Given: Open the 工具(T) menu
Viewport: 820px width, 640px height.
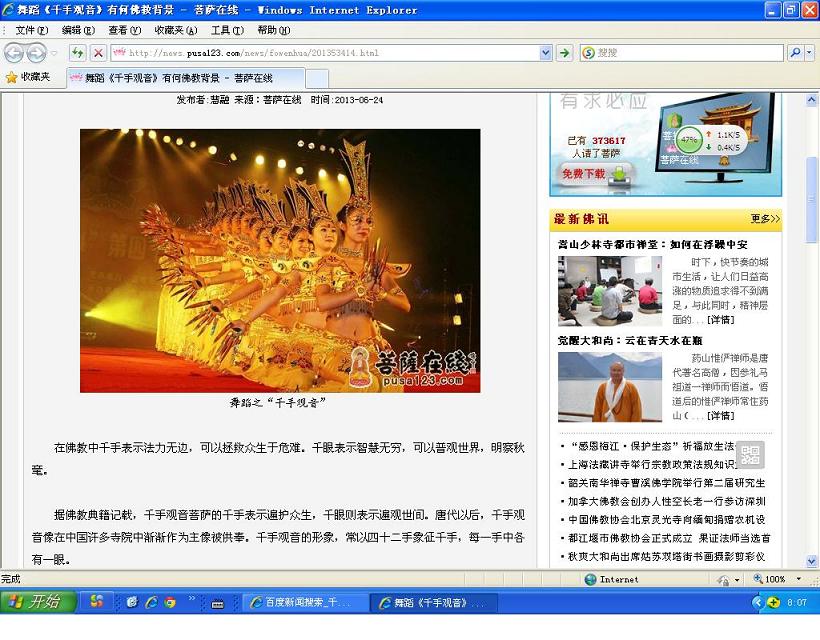Looking at the screenshot, I should pos(227,30).
